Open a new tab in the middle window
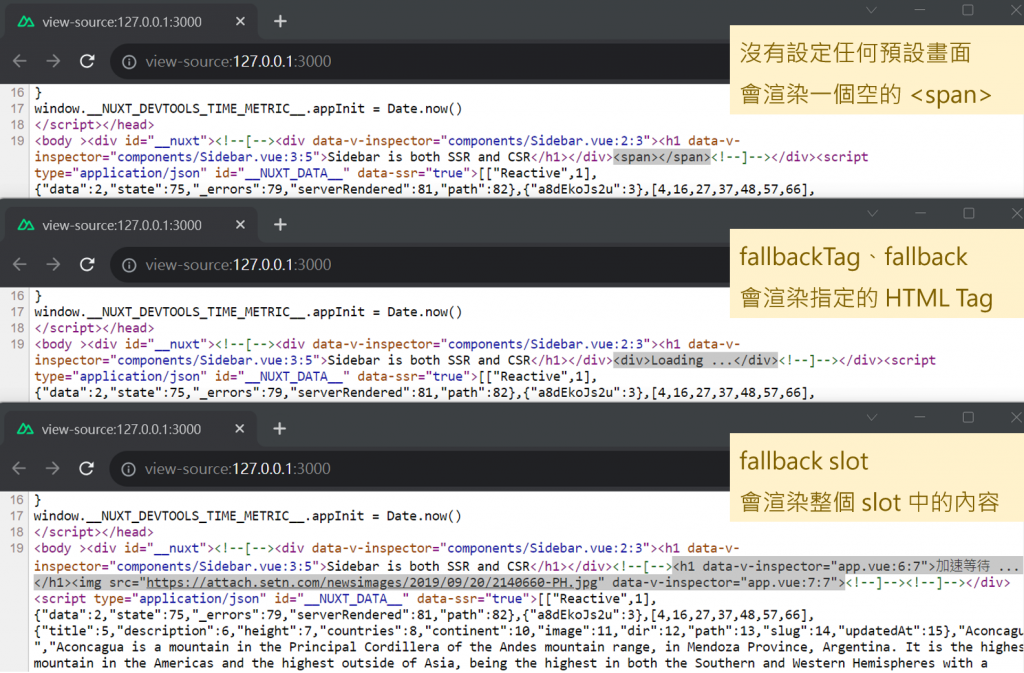The height and width of the screenshot is (673, 1024). click(x=280, y=225)
